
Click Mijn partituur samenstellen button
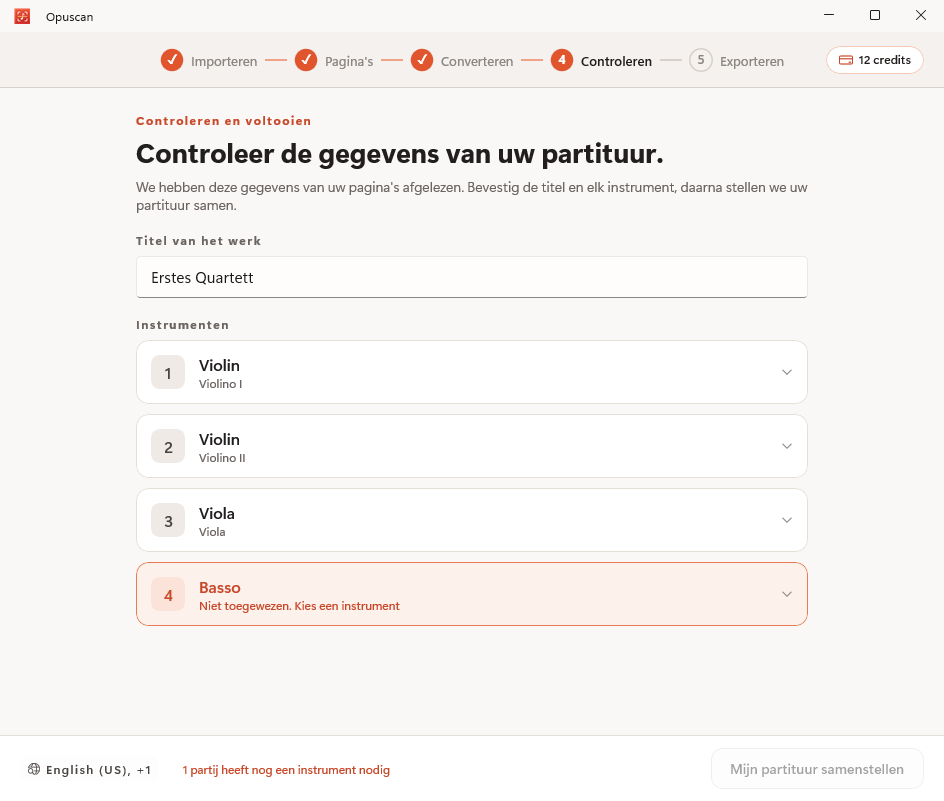tap(817, 769)
